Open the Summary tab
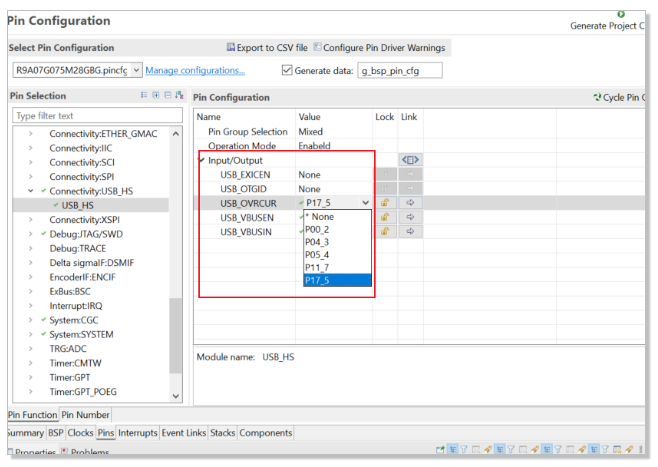Viewport: 658px width, 467px height. pyautogui.click(x=26, y=433)
